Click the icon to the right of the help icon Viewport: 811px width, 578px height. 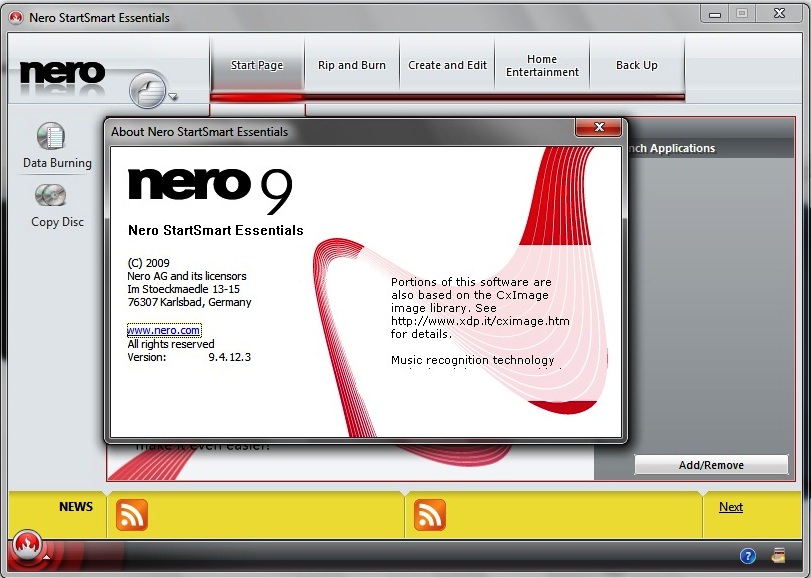point(778,555)
